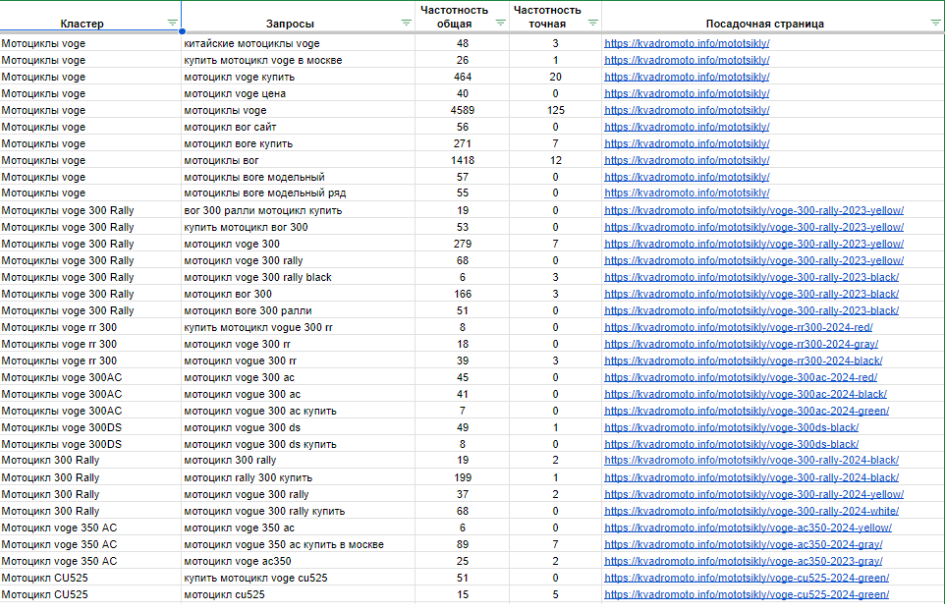Screen dimensions: 945x604
Task: Select the cell 'мотоцикл vogue 300 rally купить'
Action: (298, 511)
